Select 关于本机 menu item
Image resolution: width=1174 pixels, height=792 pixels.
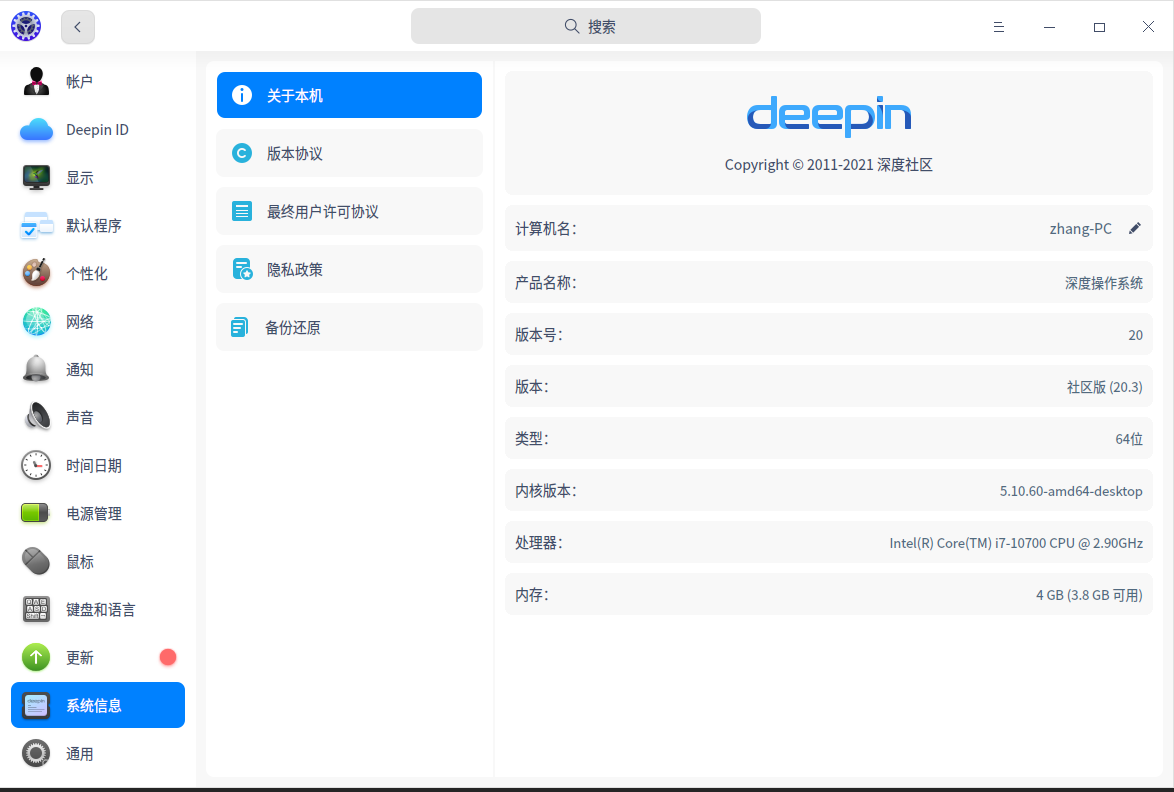[349, 95]
